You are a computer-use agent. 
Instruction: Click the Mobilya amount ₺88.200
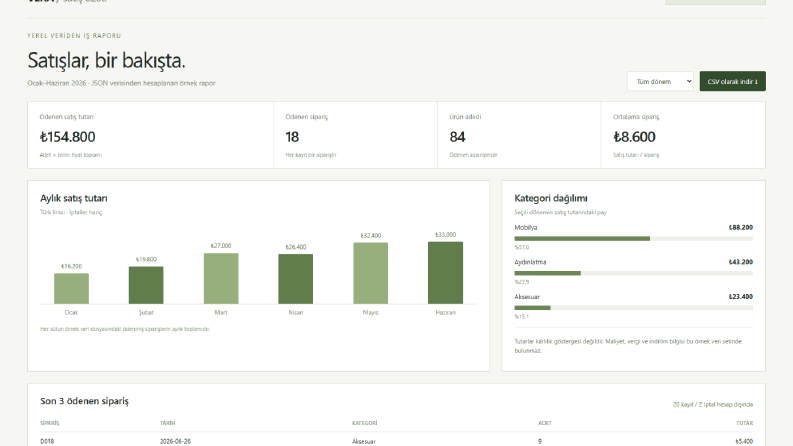740,228
